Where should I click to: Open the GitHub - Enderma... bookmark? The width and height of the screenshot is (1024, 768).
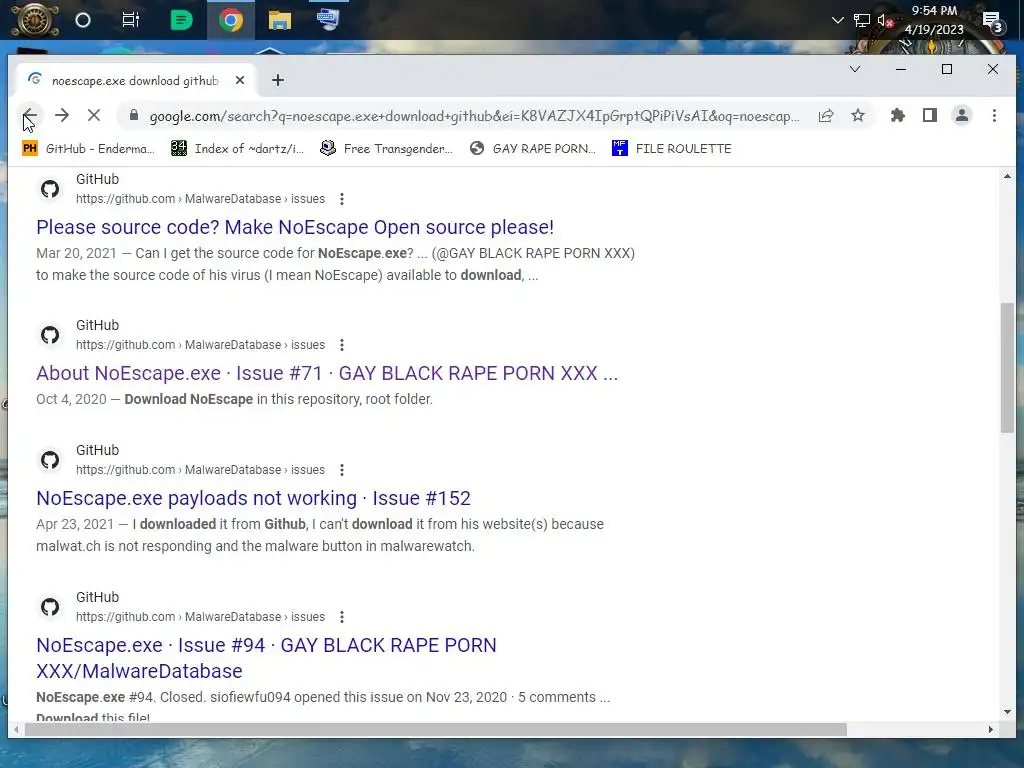[x=89, y=149]
